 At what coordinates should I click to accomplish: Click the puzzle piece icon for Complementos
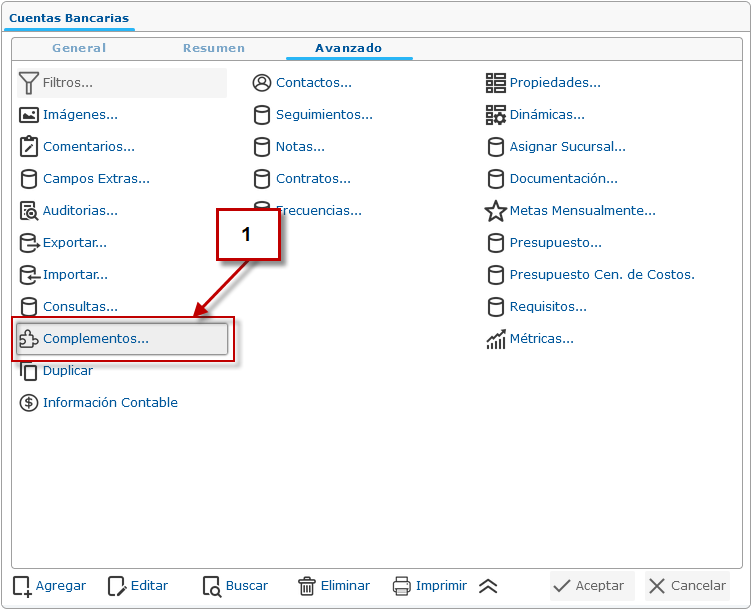pos(29,339)
